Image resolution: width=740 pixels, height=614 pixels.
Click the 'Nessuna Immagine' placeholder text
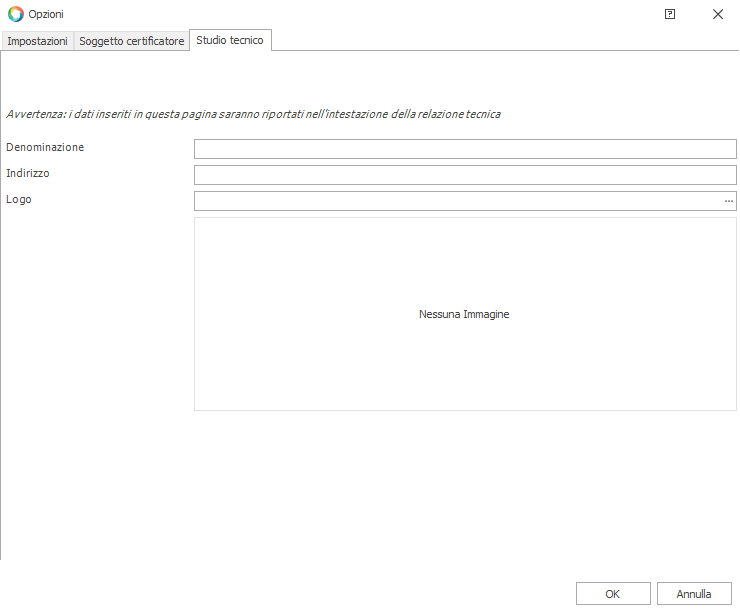point(464,314)
